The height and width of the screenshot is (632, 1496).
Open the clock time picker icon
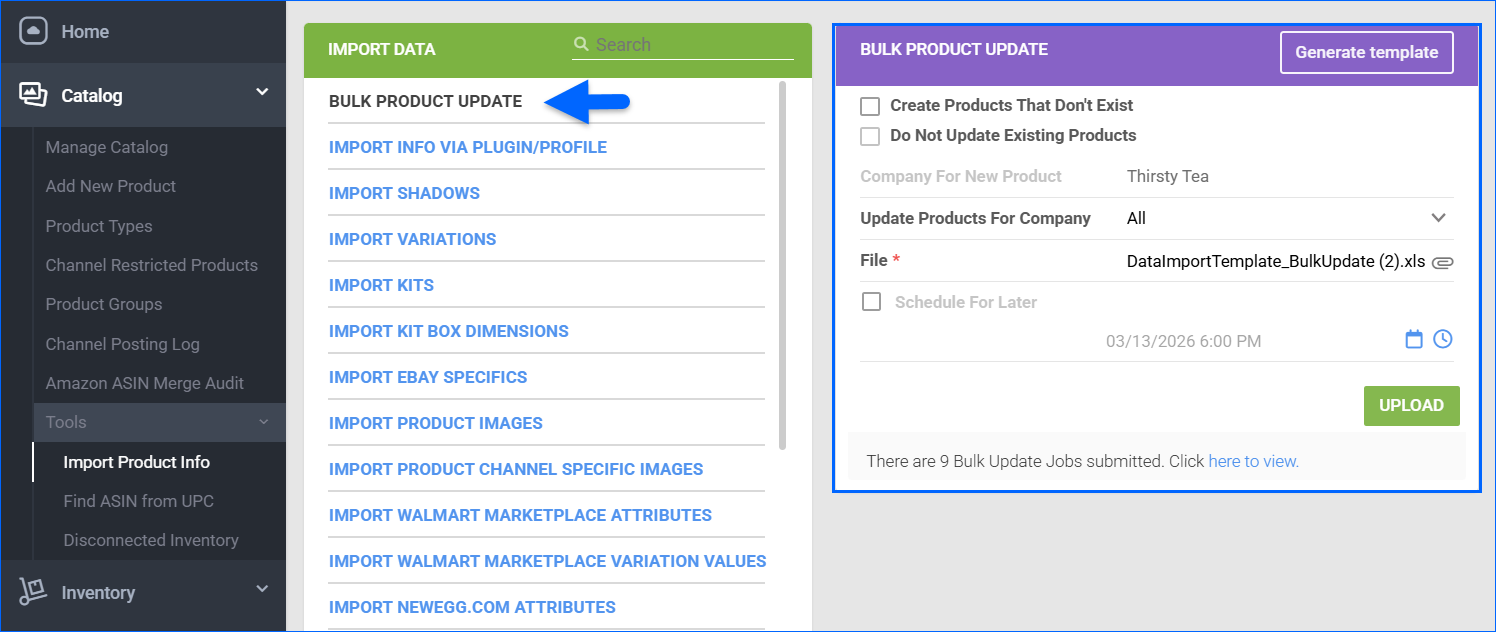[1442, 340]
